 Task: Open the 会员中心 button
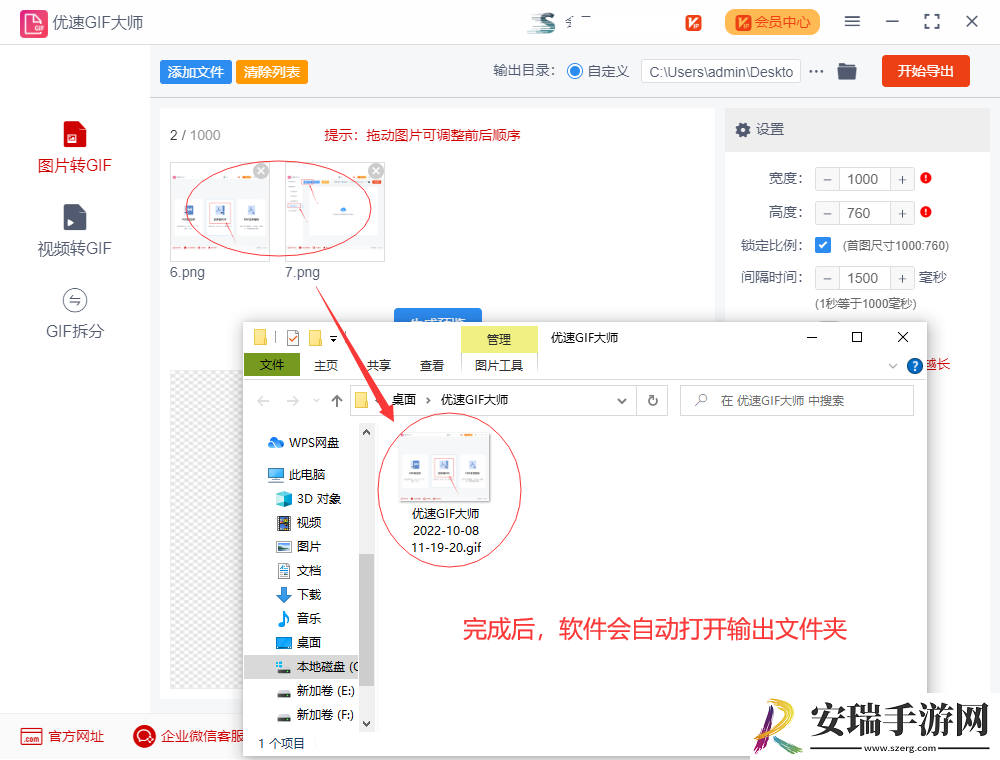[772, 22]
